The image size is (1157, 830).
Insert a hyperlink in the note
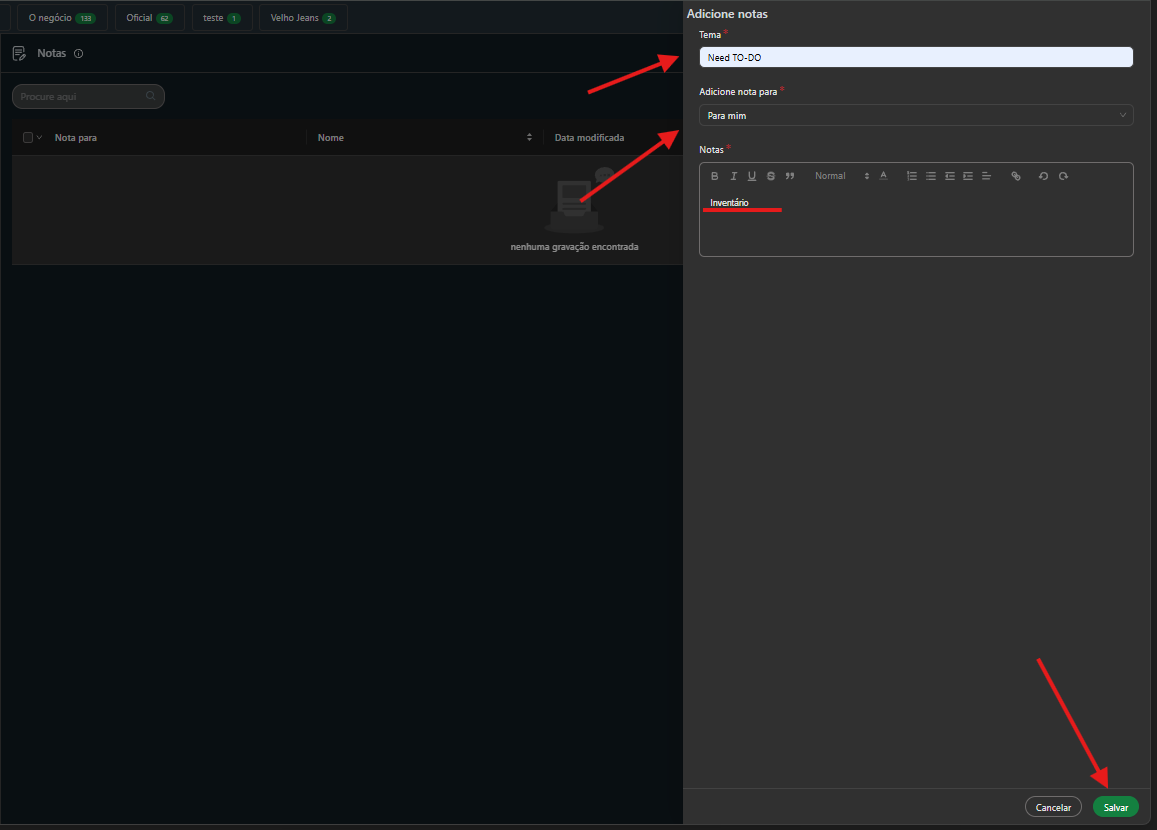coord(1016,176)
